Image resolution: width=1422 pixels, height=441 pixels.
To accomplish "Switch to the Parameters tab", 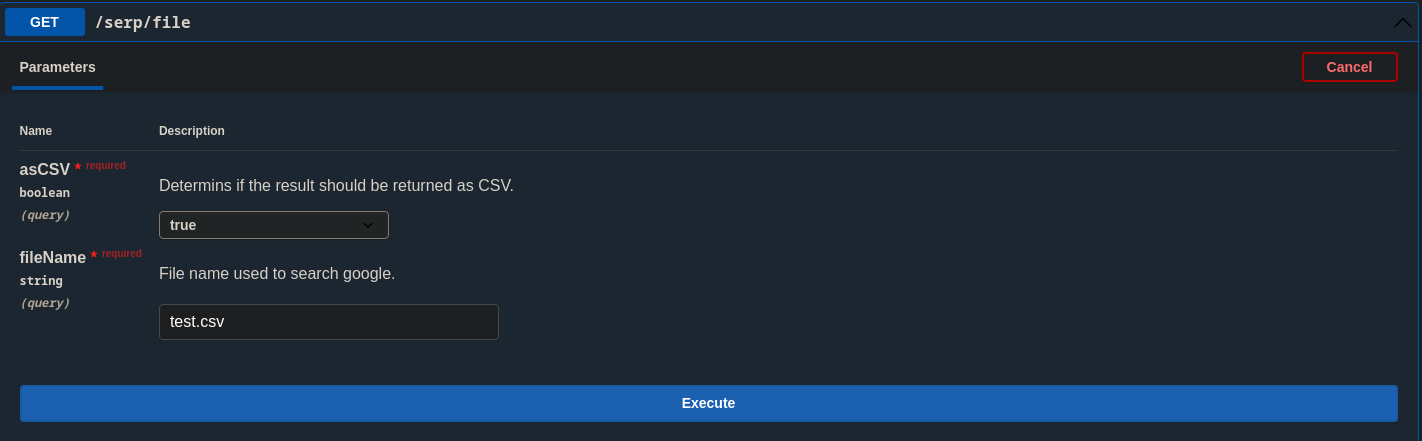I will pos(58,67).
